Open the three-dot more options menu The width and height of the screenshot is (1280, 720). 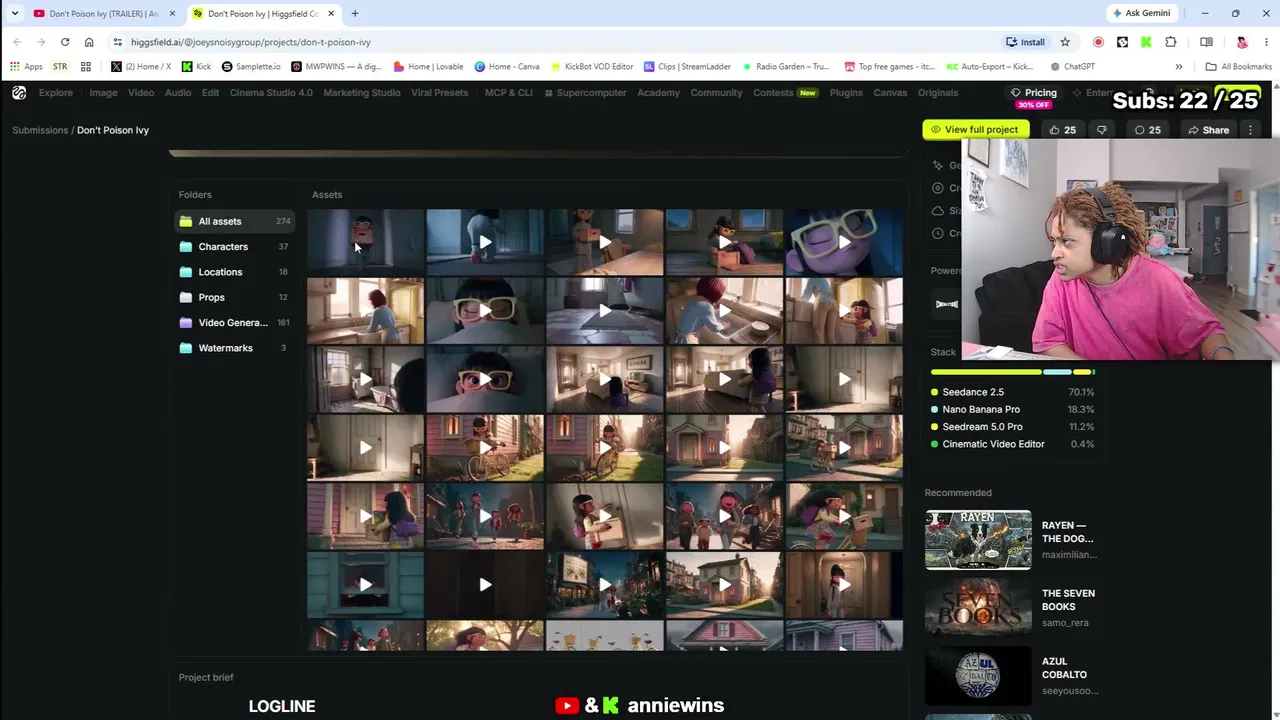tap(1250, 130)
